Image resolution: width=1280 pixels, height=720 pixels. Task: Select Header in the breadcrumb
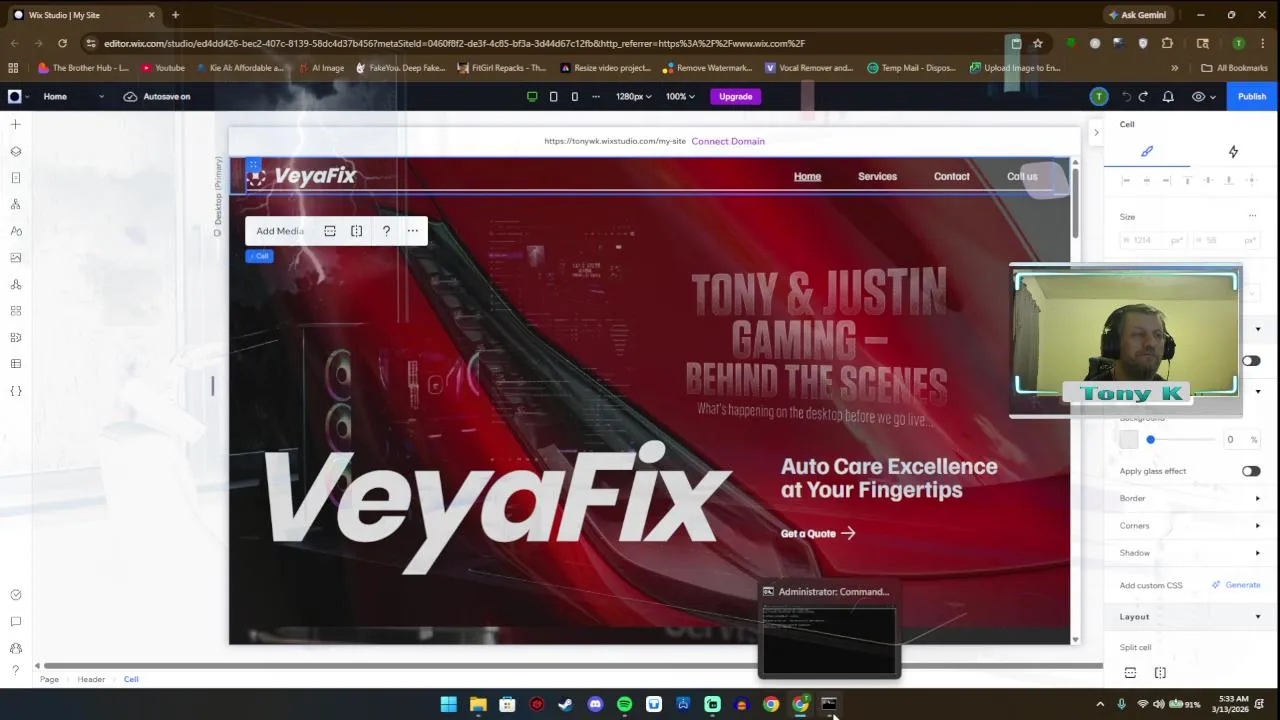pyautogui.click(x=91, y=679)
